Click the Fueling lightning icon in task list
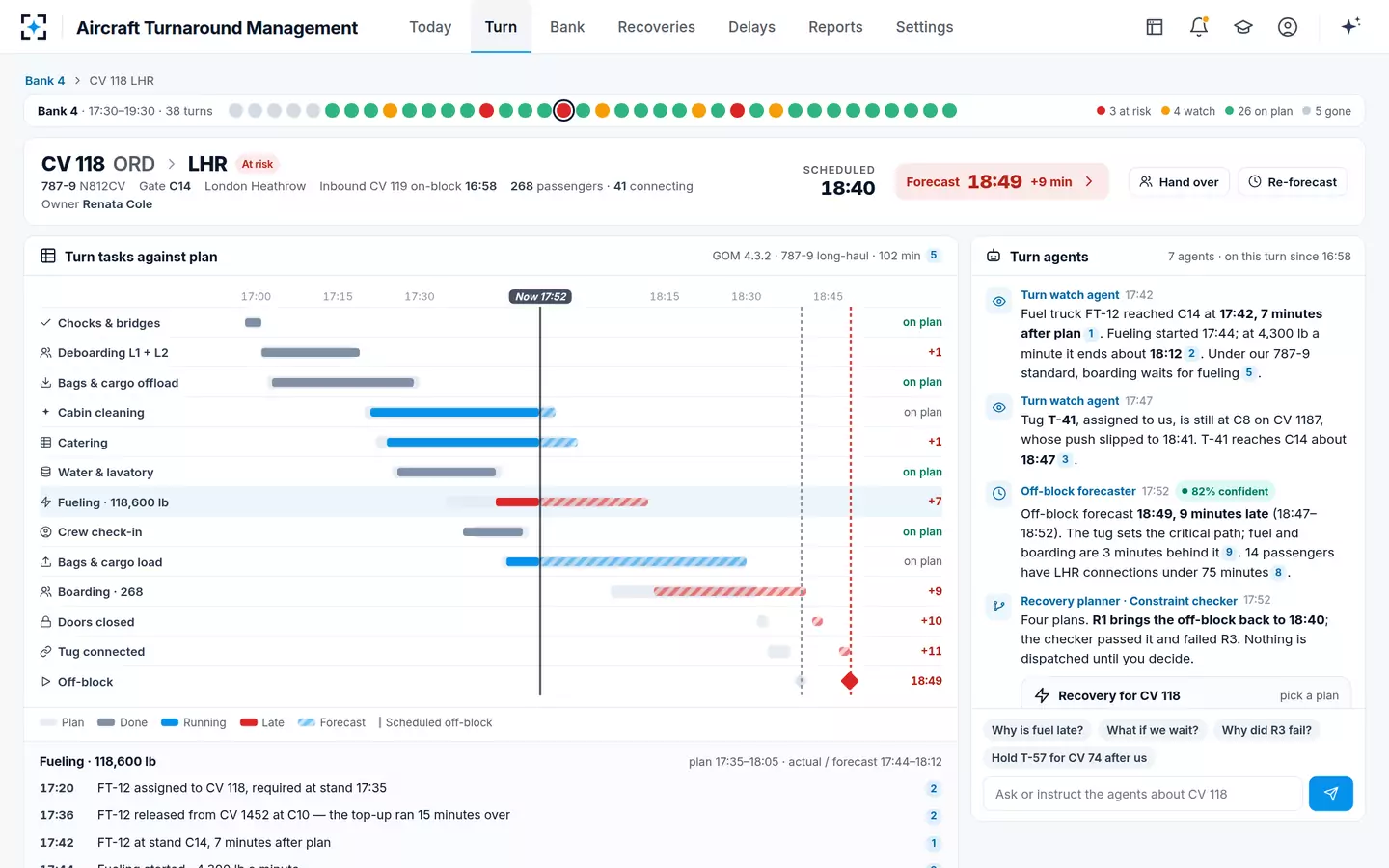Screen dimensions: 1389x868 [45, 502]
